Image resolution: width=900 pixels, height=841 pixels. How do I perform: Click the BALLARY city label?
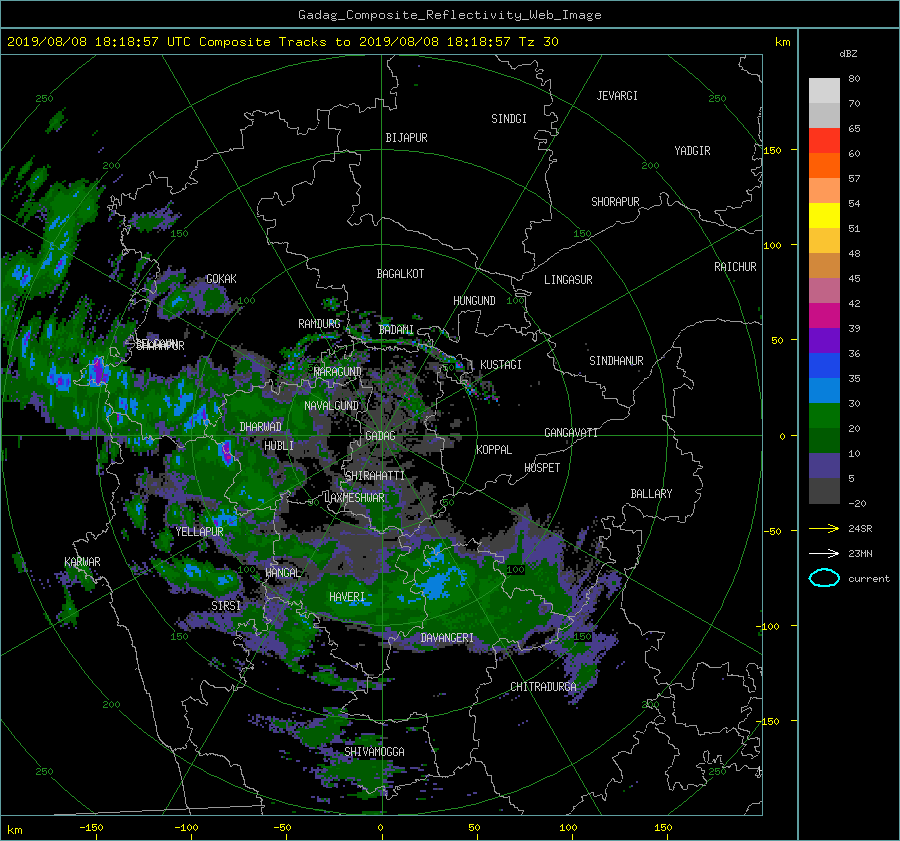651,494
